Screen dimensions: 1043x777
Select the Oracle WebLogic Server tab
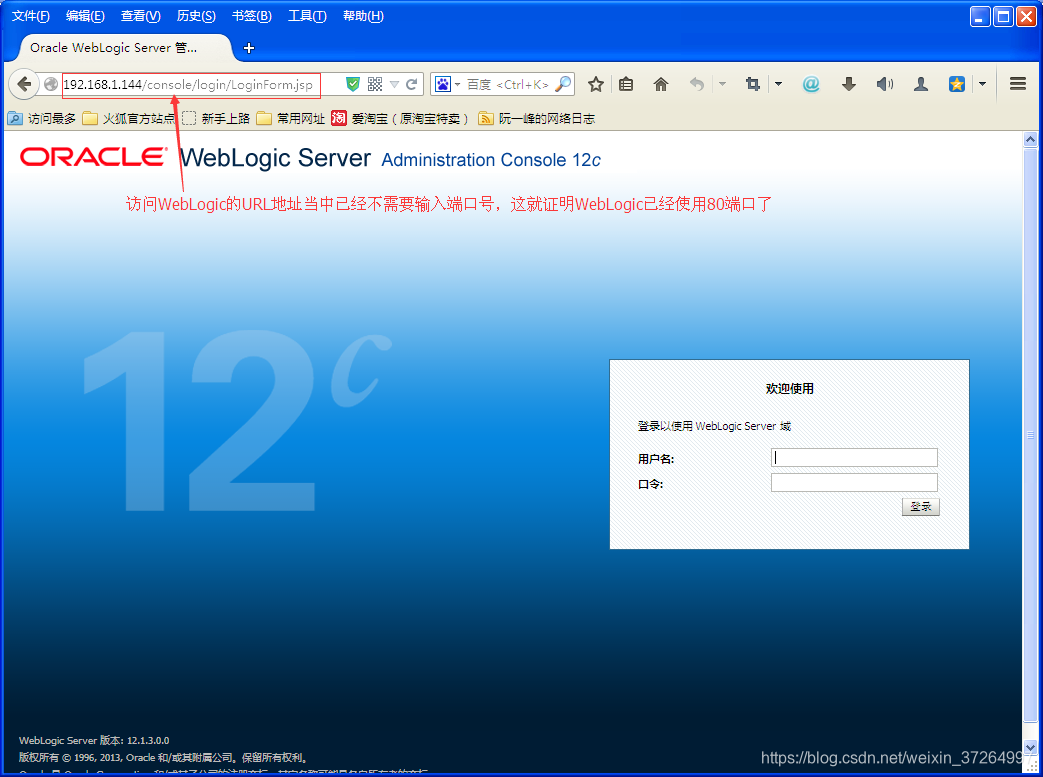pyautogui.click(x=124, y=48)
